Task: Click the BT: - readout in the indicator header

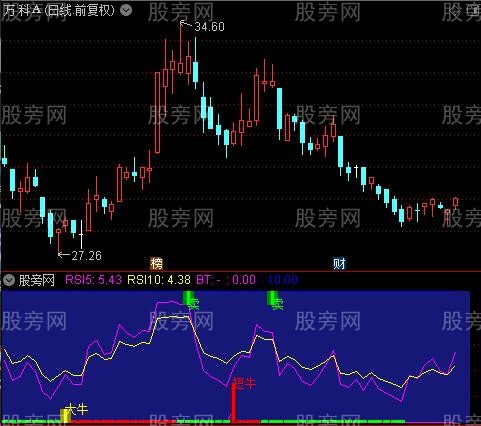Action: (x=208, y=279)
